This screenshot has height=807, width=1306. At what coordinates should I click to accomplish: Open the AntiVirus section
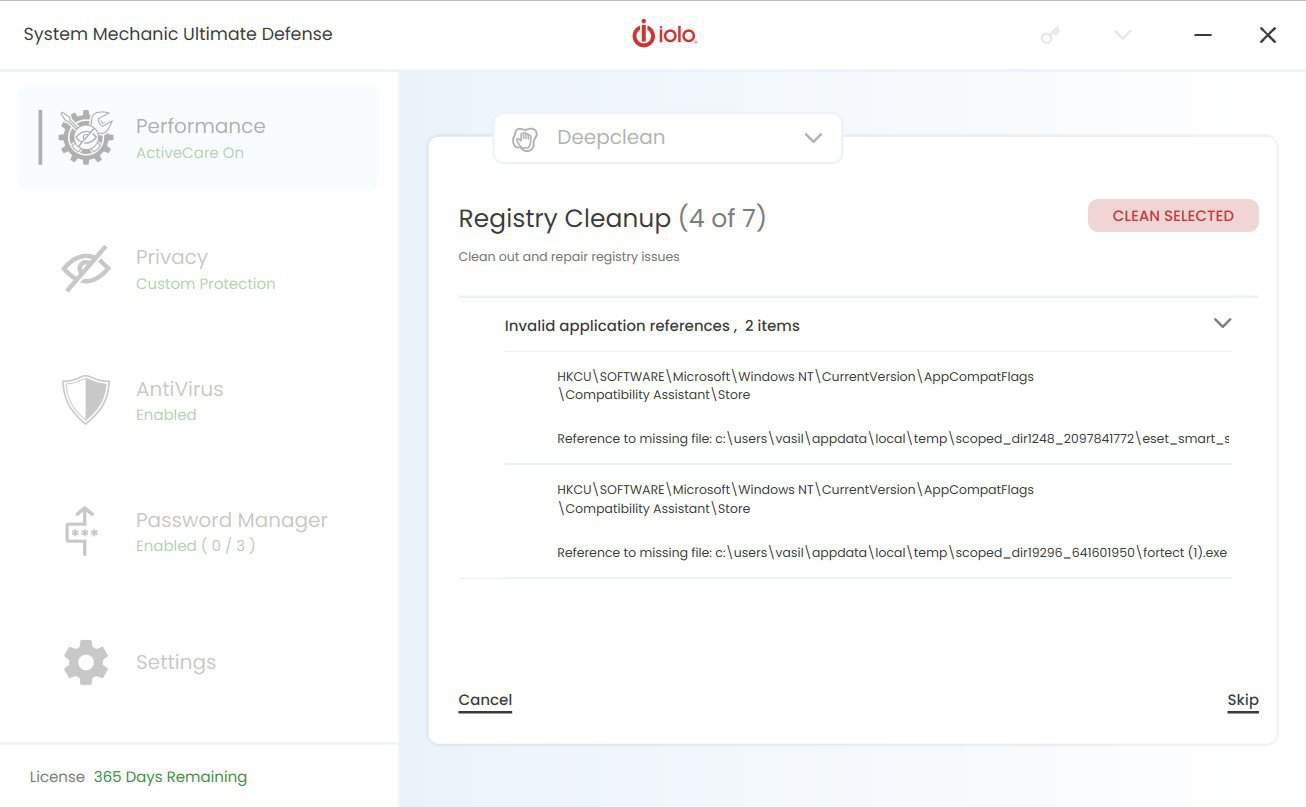point(198,400)
